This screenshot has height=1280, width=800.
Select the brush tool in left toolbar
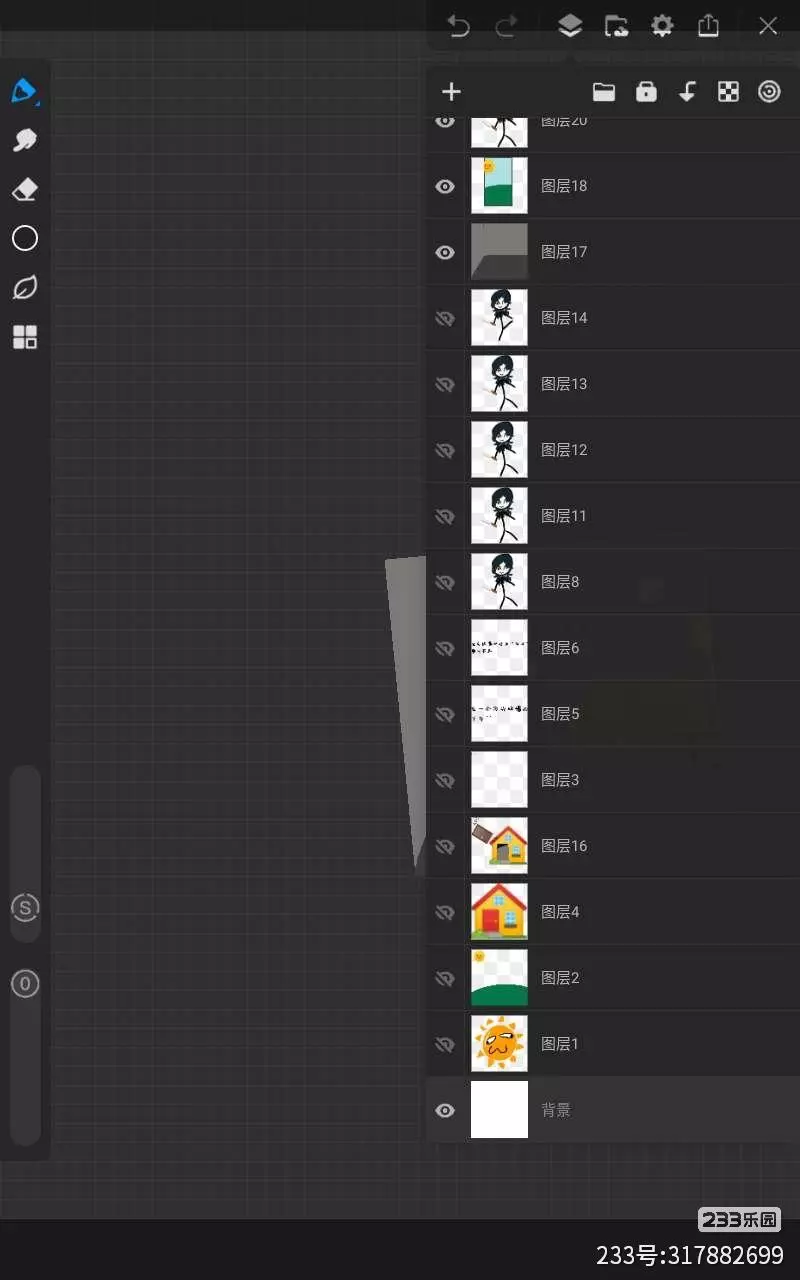24,91
